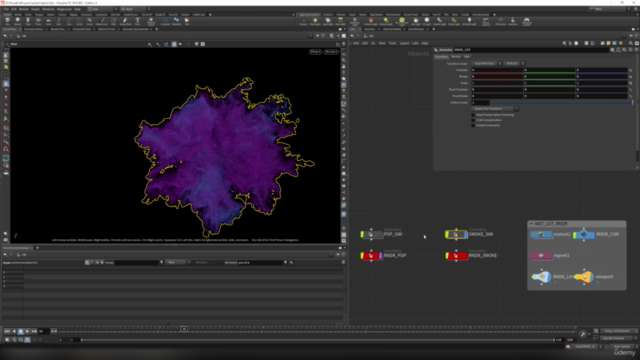640x360 pixels.
Task: Select the Metaball shelf tool
Action: click(x=176, y=21)
